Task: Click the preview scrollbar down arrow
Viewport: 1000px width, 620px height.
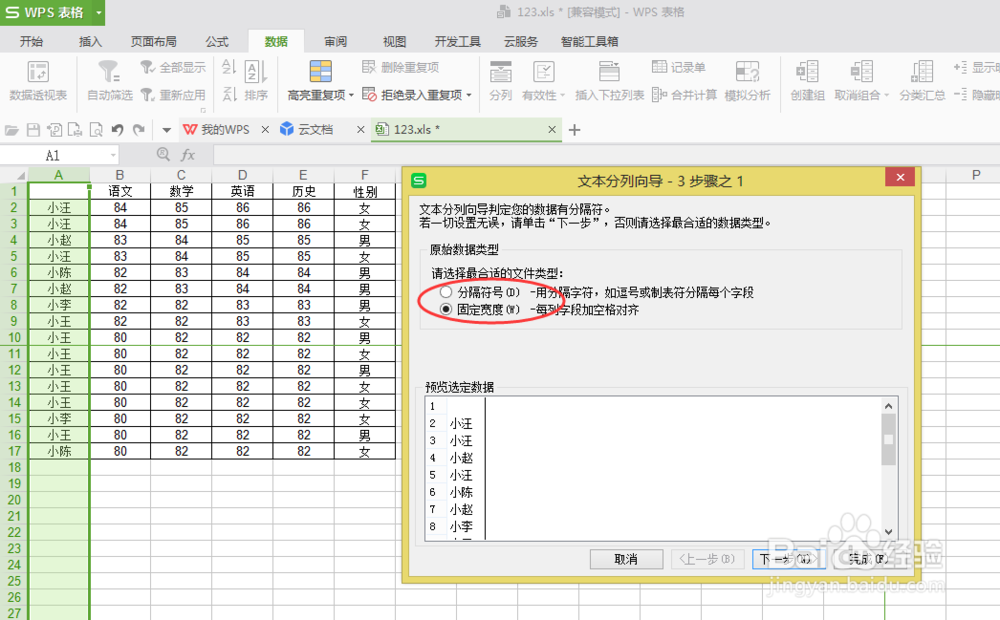Action: pos(888,531)
